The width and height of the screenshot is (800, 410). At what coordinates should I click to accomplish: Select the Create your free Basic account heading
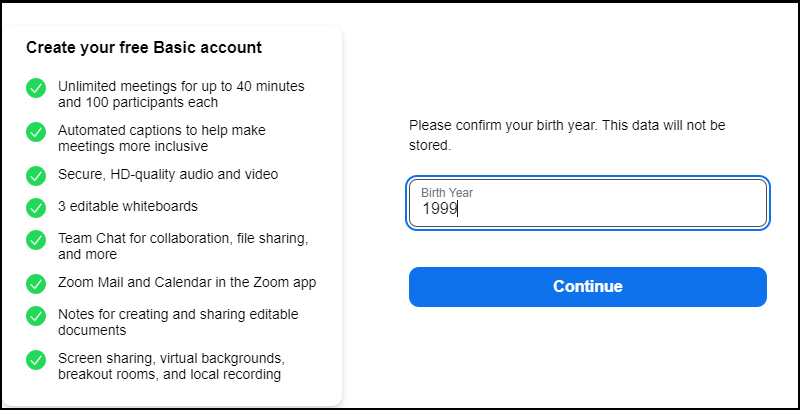pos(144,47)
